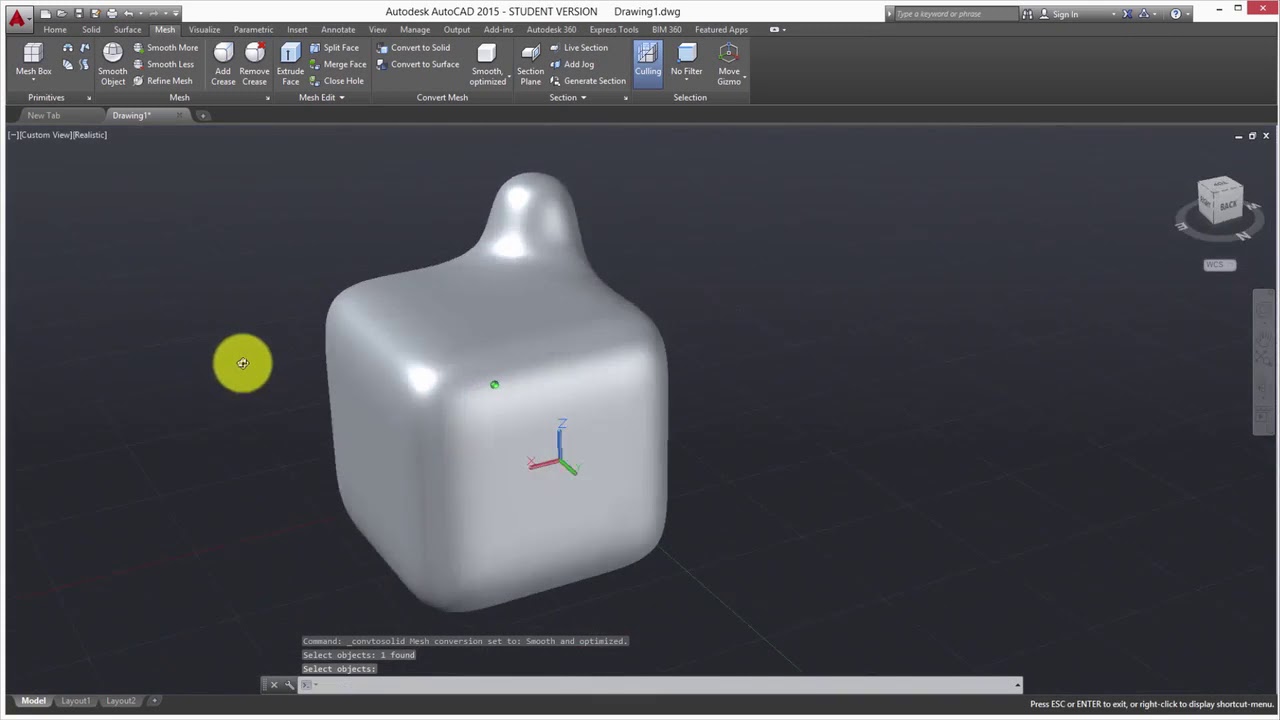Click the Add Crease tool
The width and height of the screenshot is (1280, 720).
coord(223,64)
